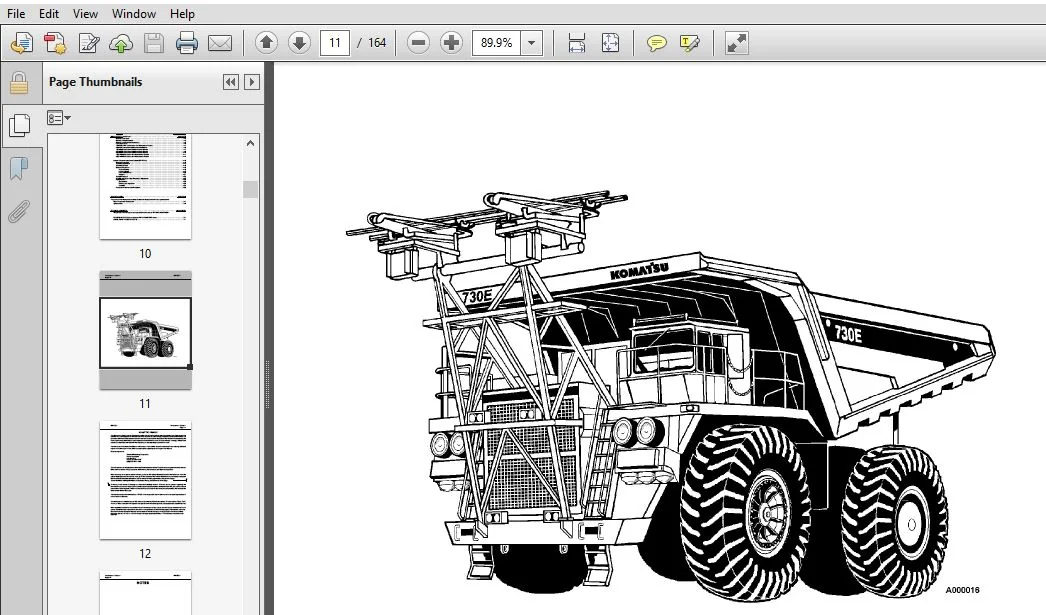The image size is (1046, 615).
Task: Open the Attachments paperclip panel icon
Action: pyautogui.click(x=19, y=211)
